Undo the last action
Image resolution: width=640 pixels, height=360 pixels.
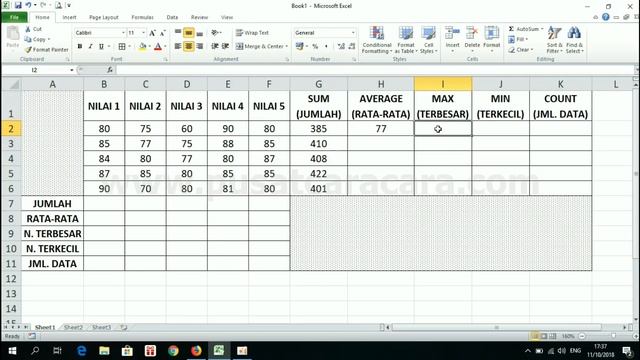click(28, 5)
